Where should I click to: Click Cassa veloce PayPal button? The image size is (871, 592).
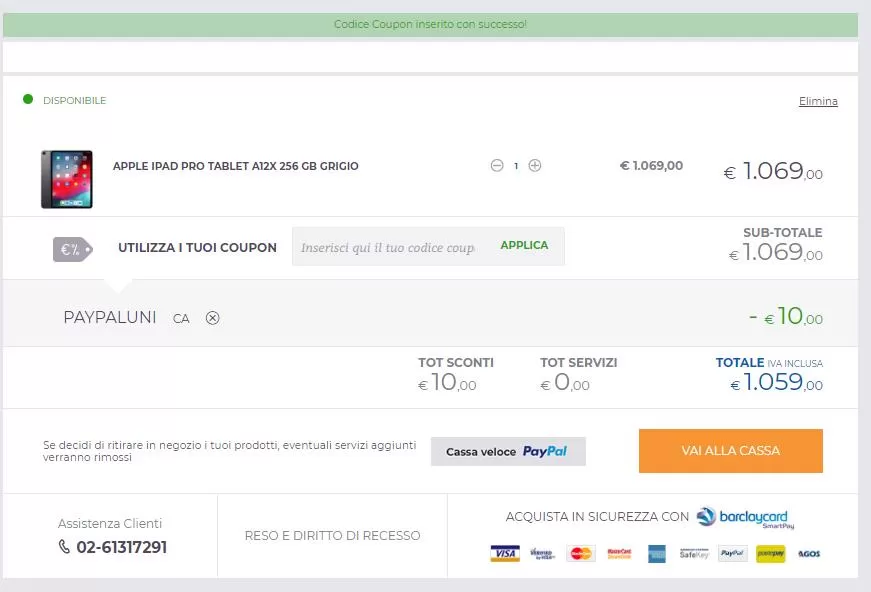[x=508, y=451]
